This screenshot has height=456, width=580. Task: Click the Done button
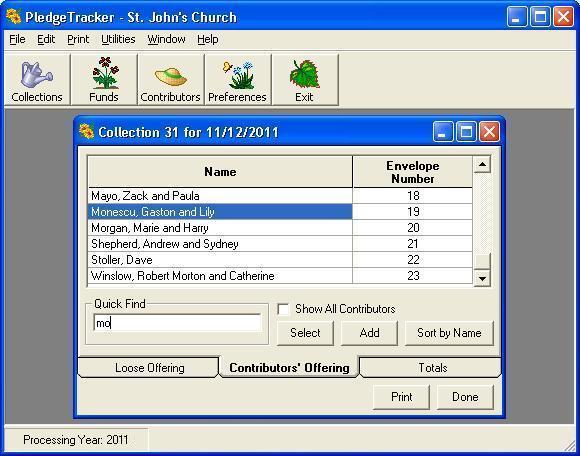[465, 397]
